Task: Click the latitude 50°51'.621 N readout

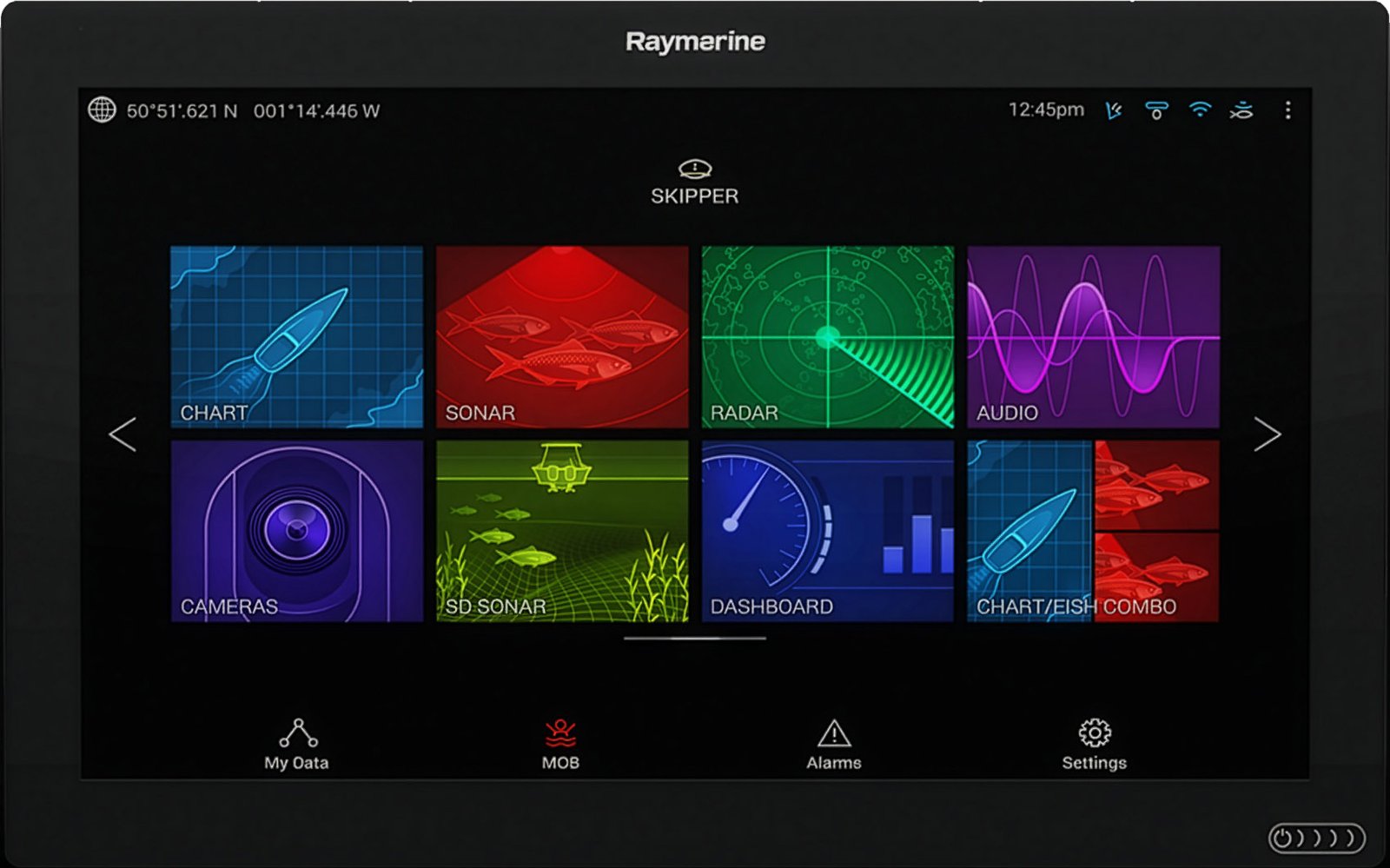Action: pyautogui.click(x=182, y=111)
